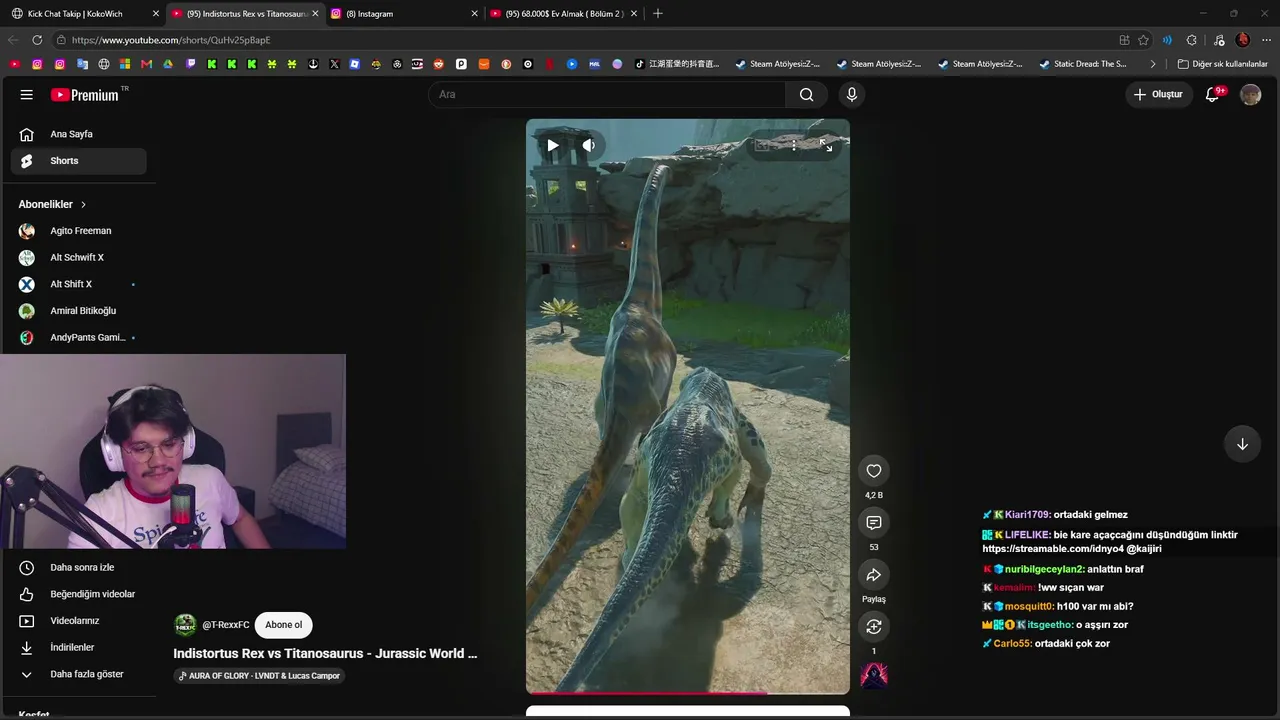Open Amiral Bitikoğlu channel
This screenshot has width=1280, height=720.
pos(78,311)
